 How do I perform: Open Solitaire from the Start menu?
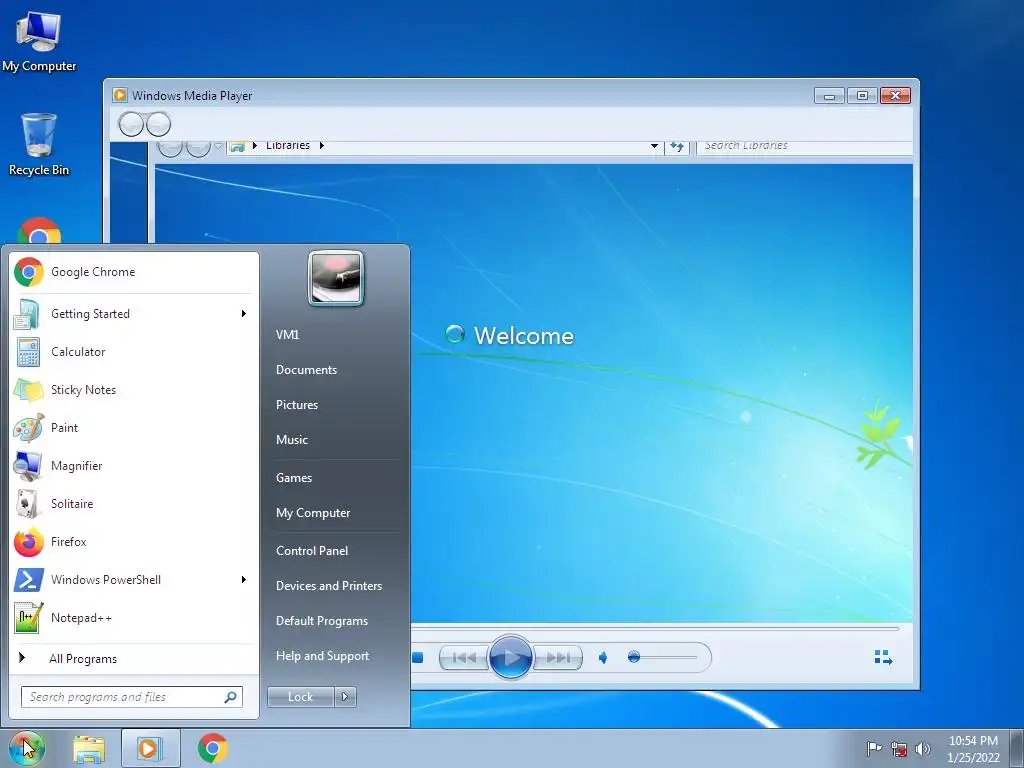pos(135,504)
